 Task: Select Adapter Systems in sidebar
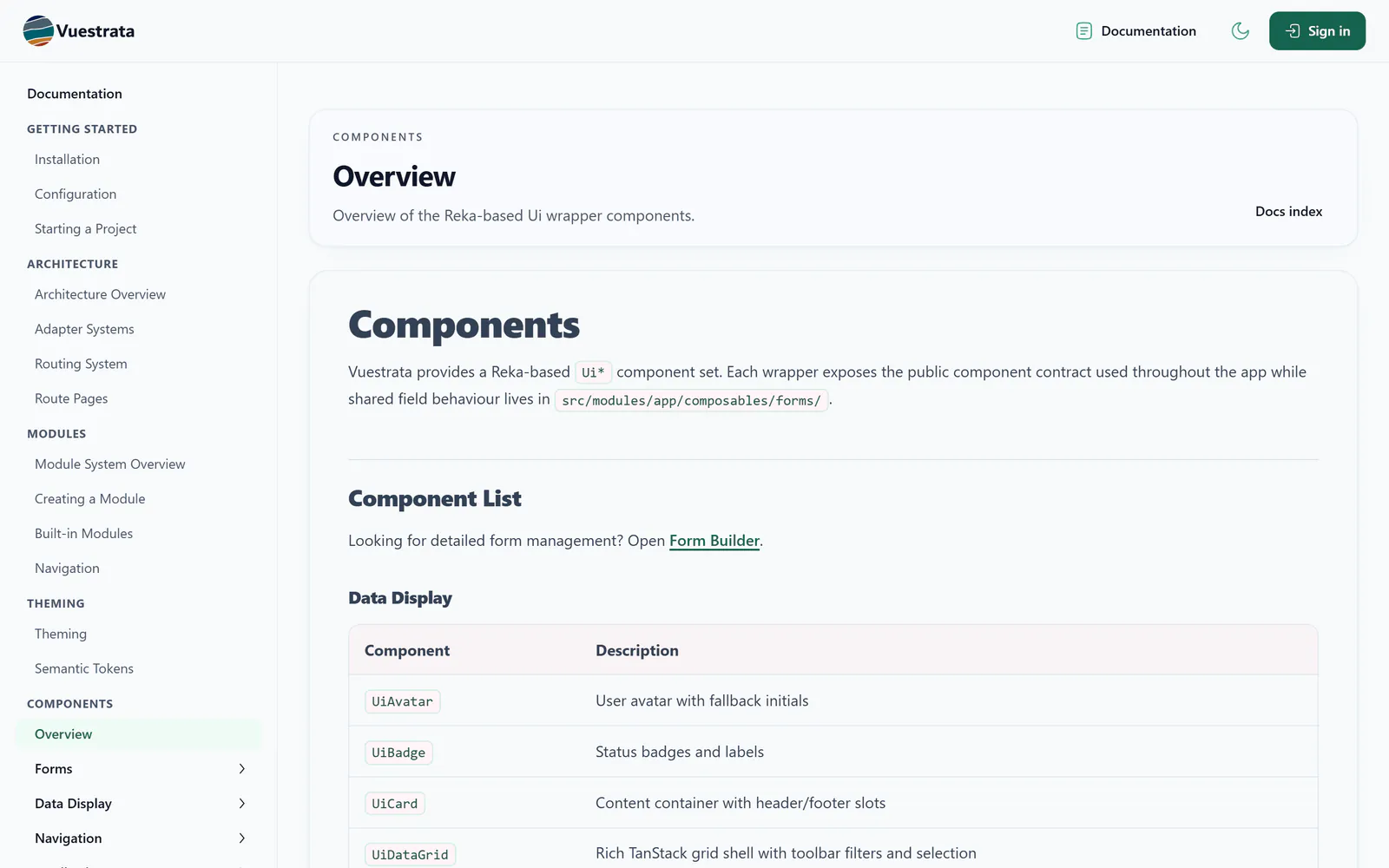pos(84,330)
